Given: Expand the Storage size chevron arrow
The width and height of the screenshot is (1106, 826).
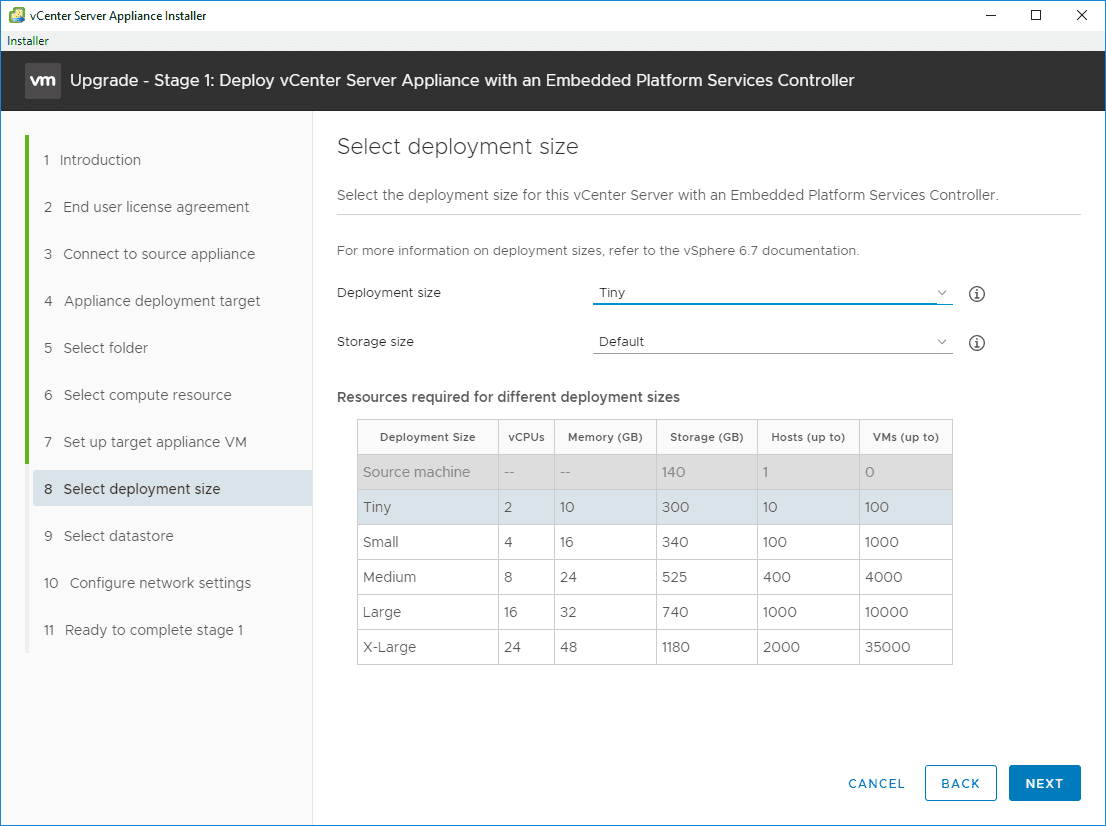Looking at the screenshot, I should click(x=941, y=341).
